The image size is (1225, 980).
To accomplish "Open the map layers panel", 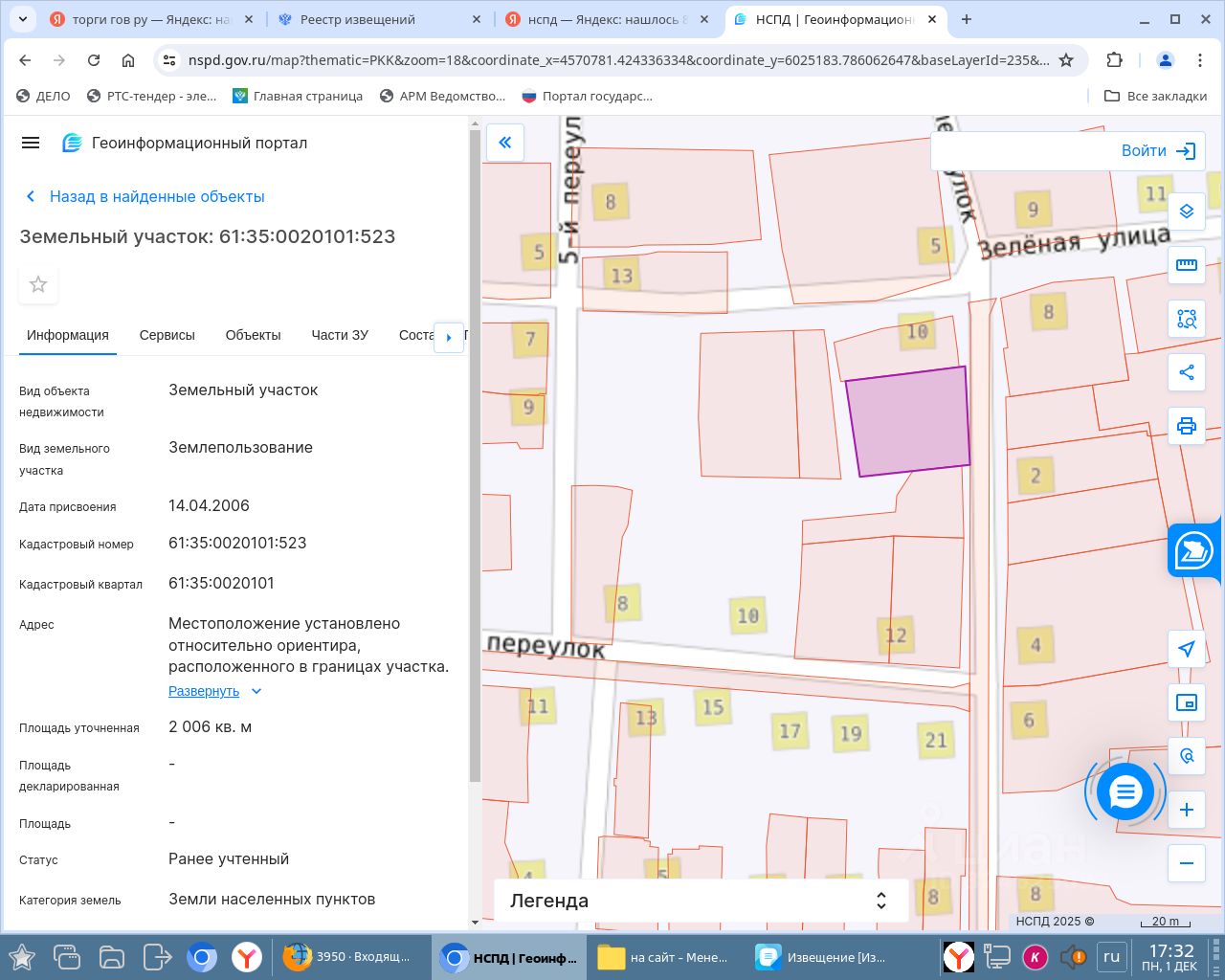I will click(1187, 212).
